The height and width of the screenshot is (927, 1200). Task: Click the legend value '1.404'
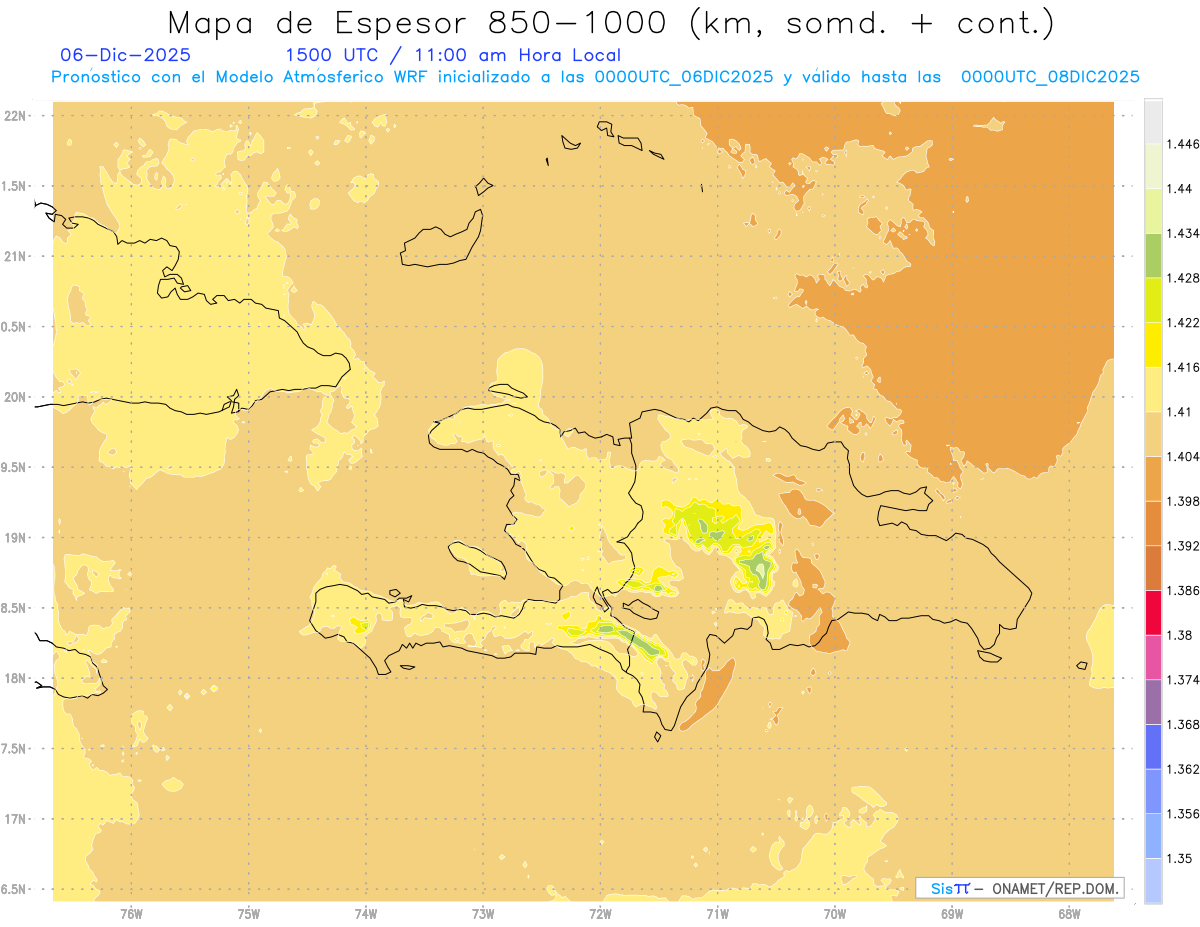pos(1185,456)
